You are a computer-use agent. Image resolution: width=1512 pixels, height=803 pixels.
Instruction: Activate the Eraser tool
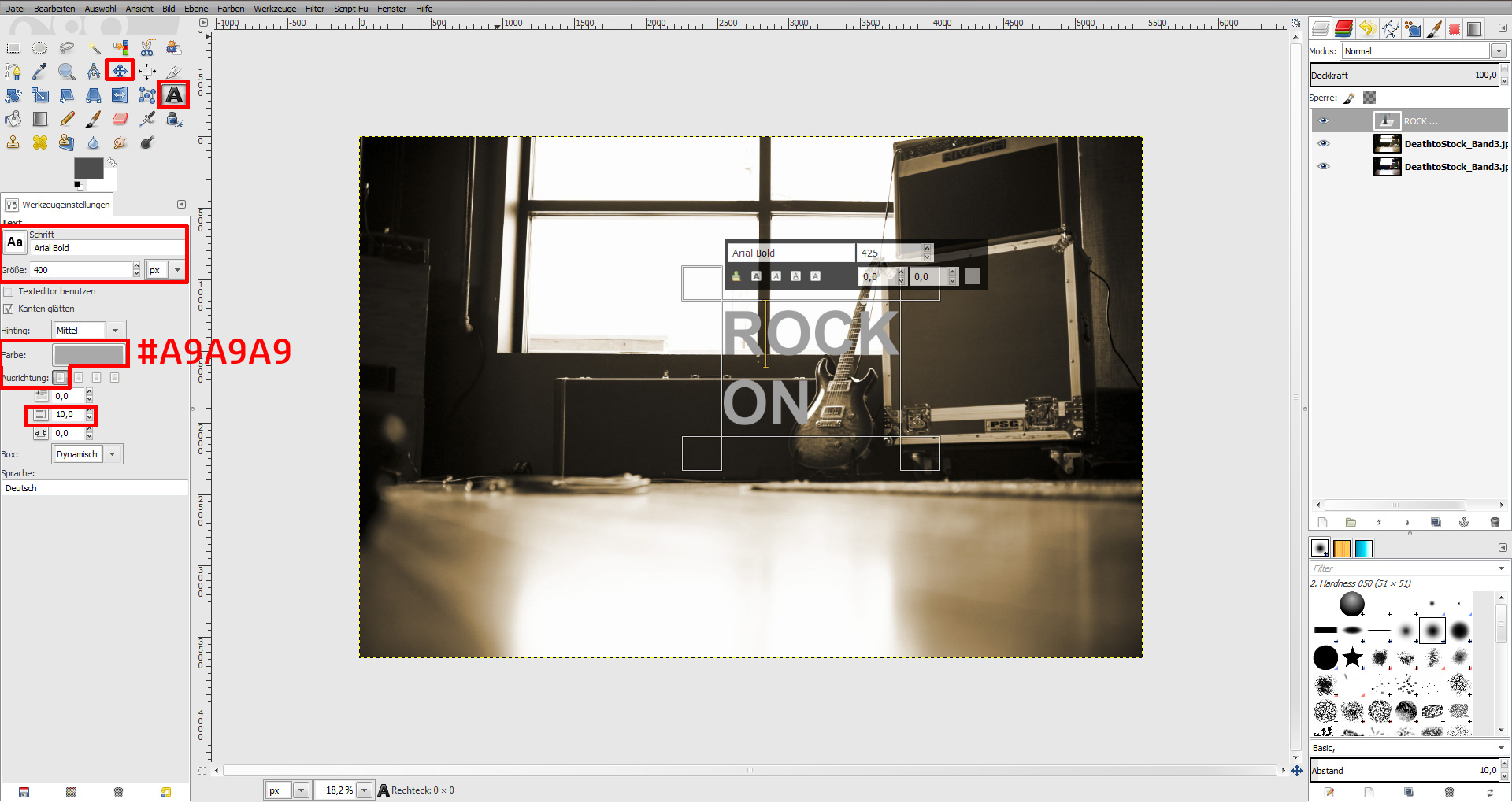coord(120,119)
